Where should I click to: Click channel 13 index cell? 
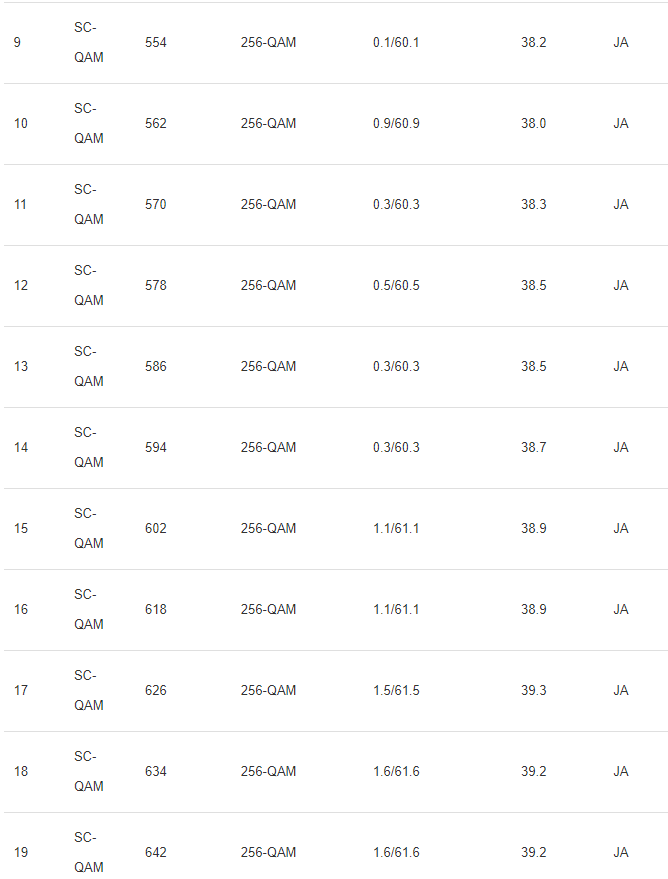click(21, 367)
